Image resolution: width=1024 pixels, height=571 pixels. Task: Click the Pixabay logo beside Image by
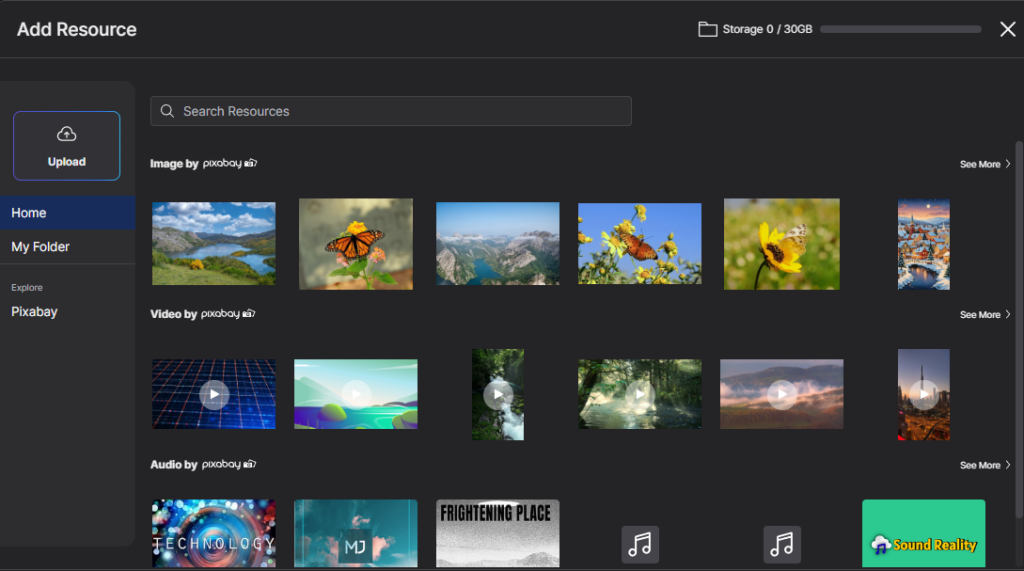click(230, 163)
